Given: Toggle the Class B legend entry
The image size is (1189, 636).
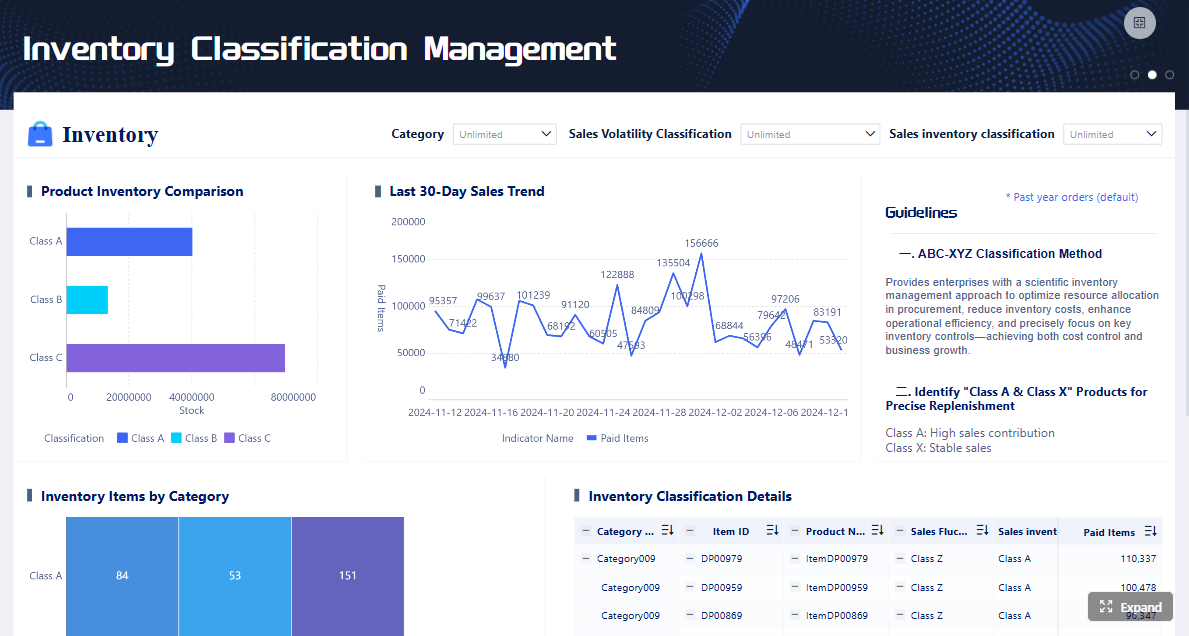Looking at the screenshot, I should tap(194, 438).
